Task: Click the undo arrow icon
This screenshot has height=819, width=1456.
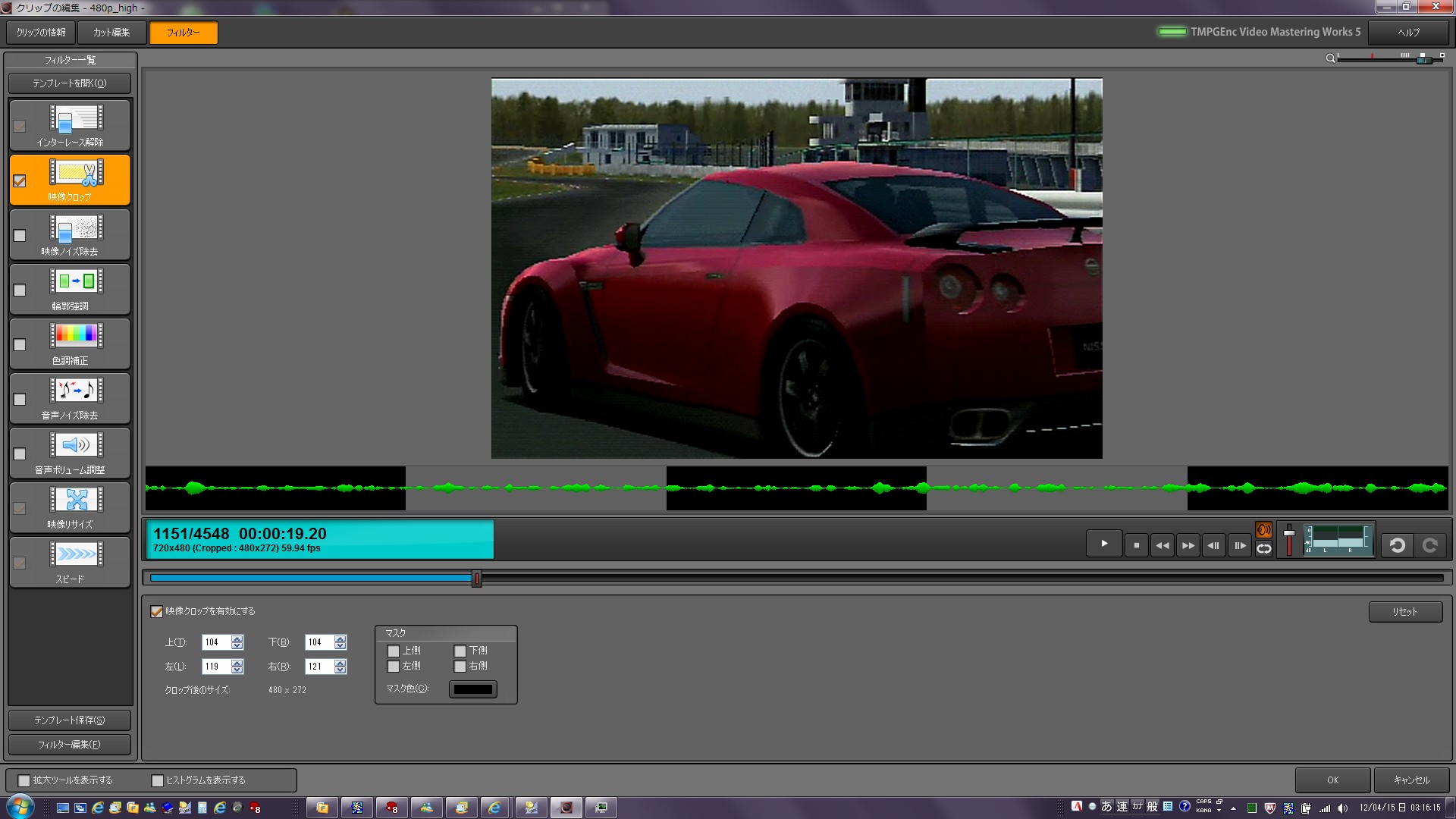Action: click(x=1398, y=545)
